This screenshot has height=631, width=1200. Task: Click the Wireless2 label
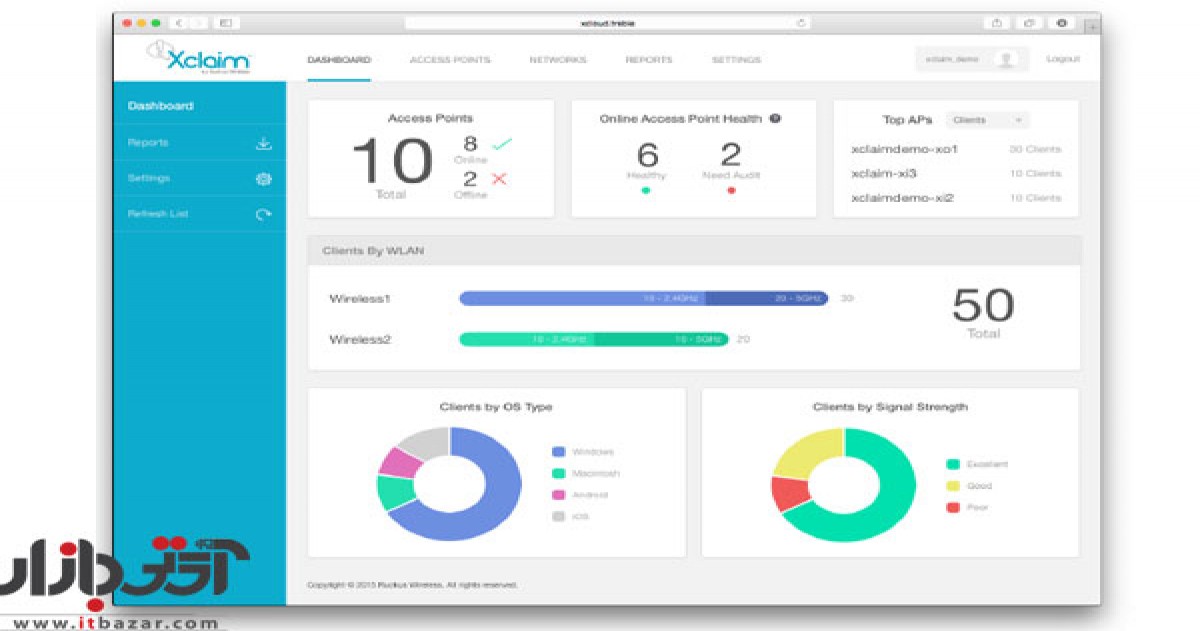coord(360,340)
